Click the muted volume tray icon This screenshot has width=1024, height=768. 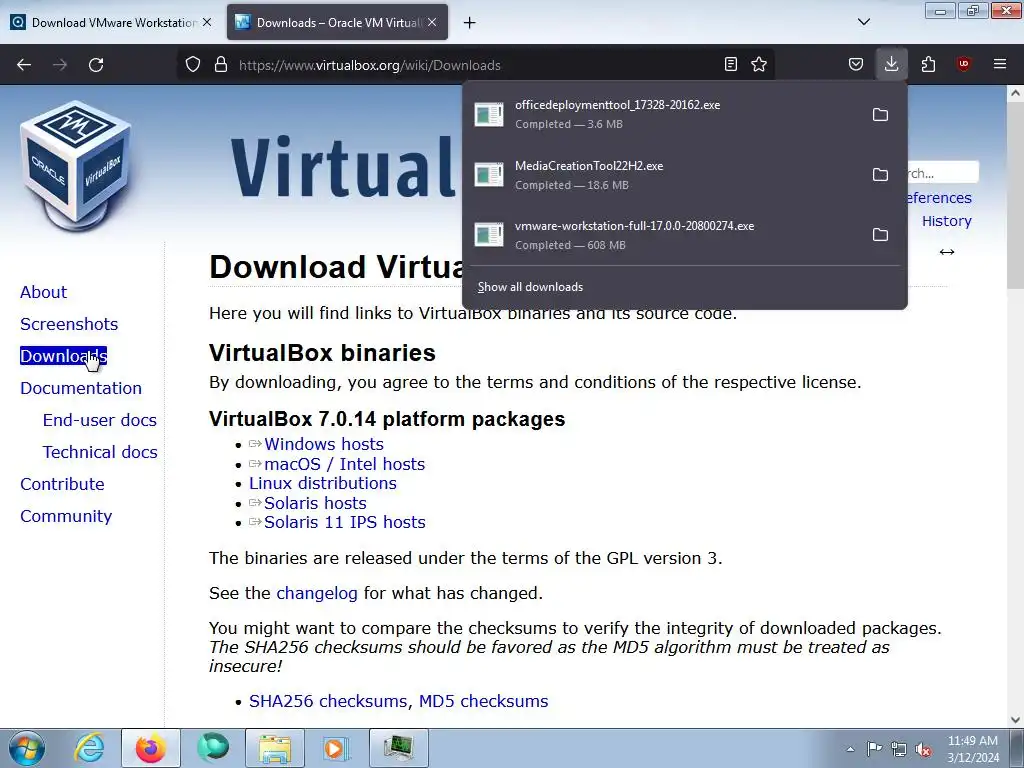pyautogui.click(x=923, y=750)
